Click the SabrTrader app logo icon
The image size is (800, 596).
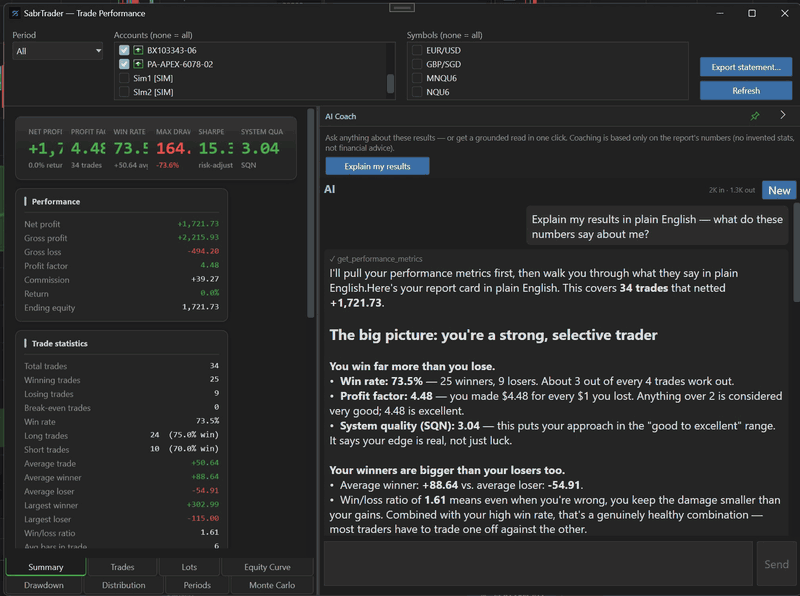click(x=15, y=13)
